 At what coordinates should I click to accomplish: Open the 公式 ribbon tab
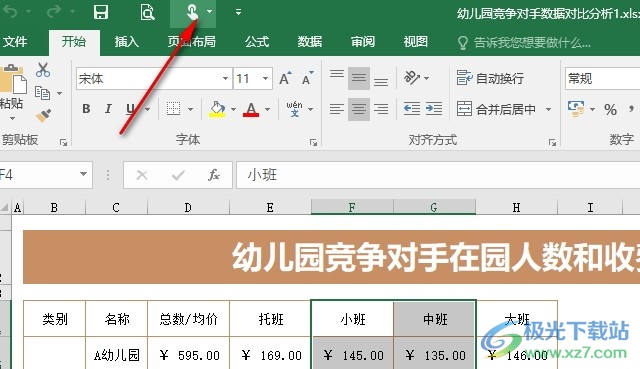pyautogui.click(x=257, y=42)
